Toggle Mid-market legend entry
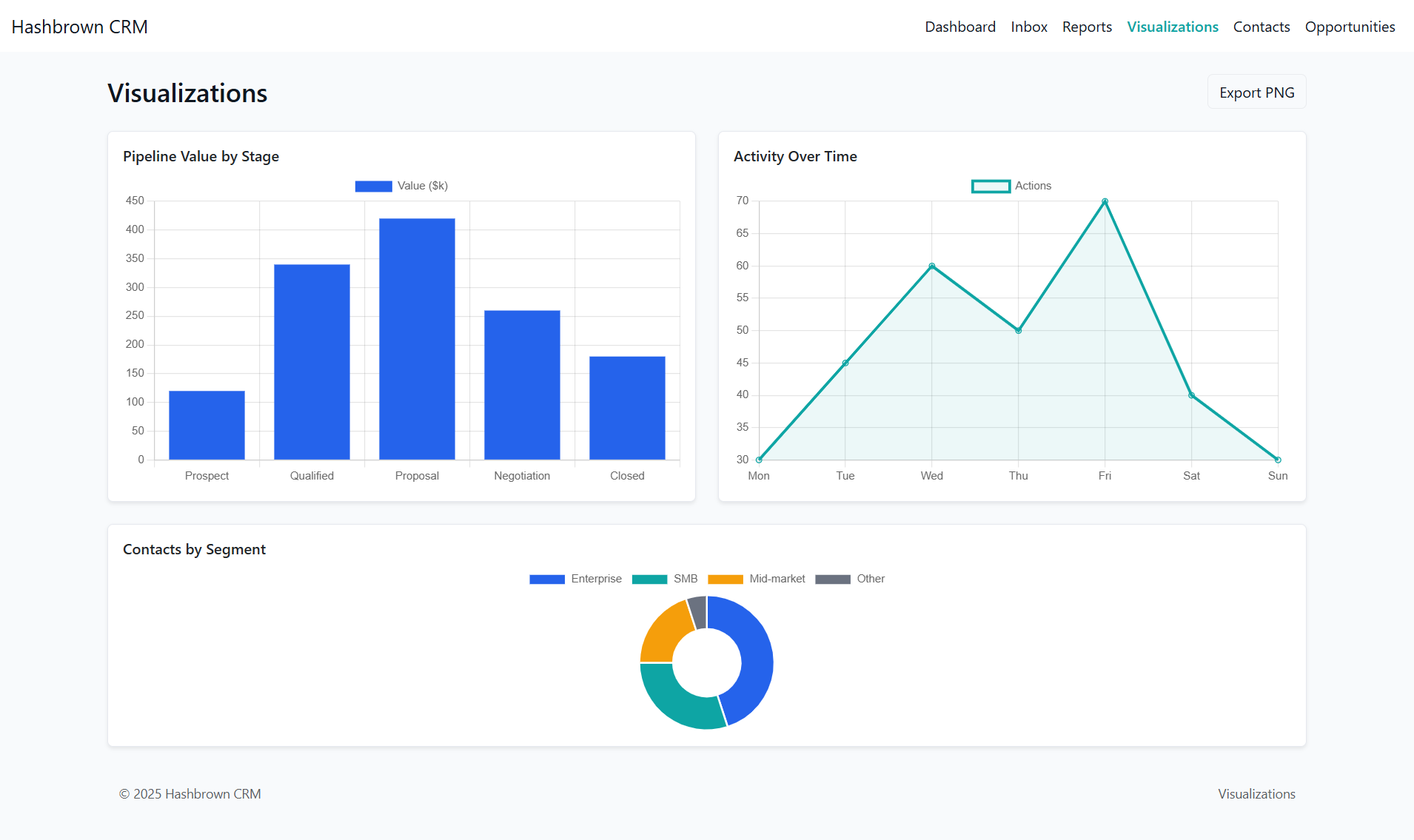 pyautogui.click(x=756, y=579)
